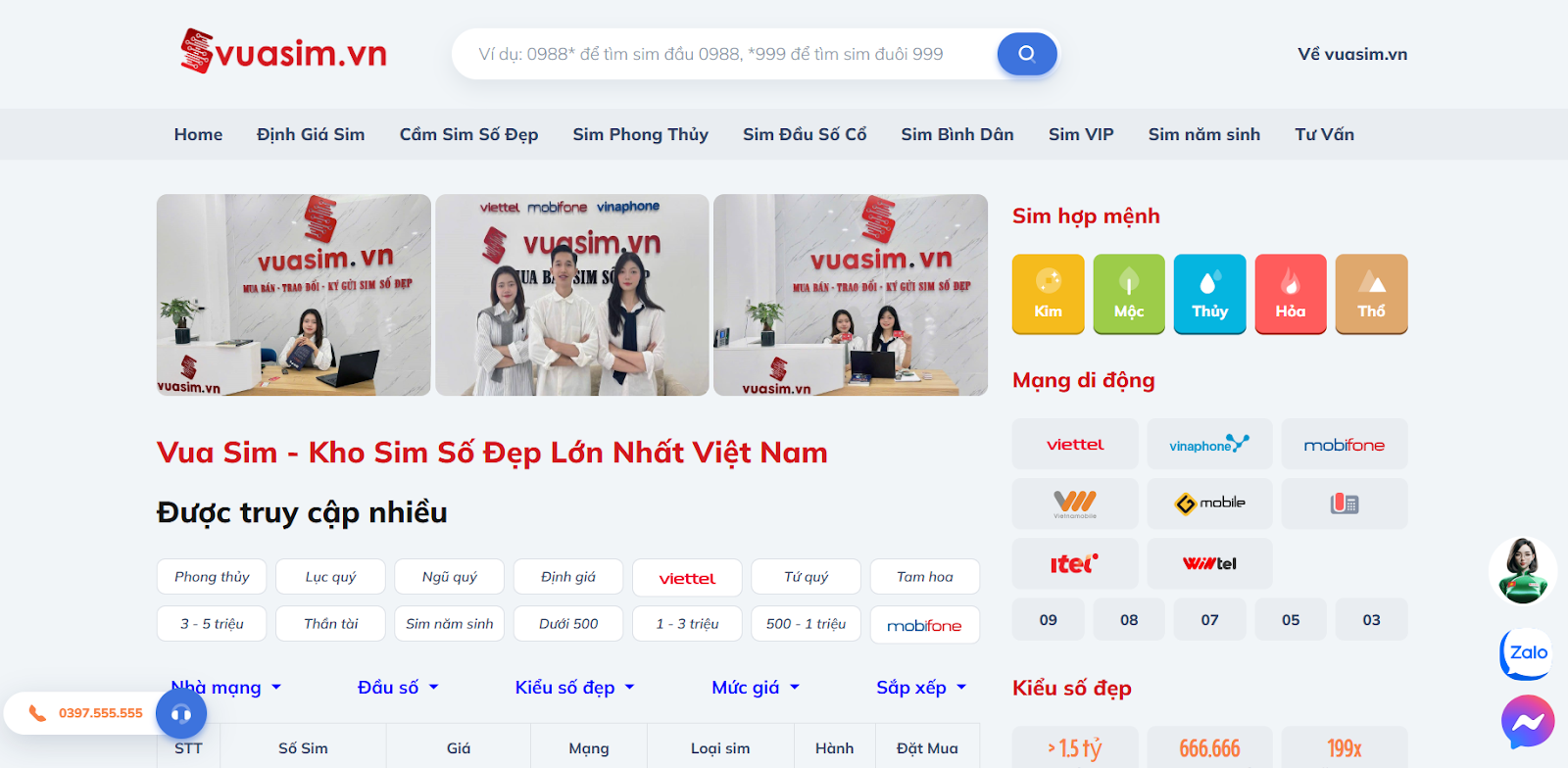Select the Thổ tan color tile
1568x768 pixels.
click(x=1371, y=294)
